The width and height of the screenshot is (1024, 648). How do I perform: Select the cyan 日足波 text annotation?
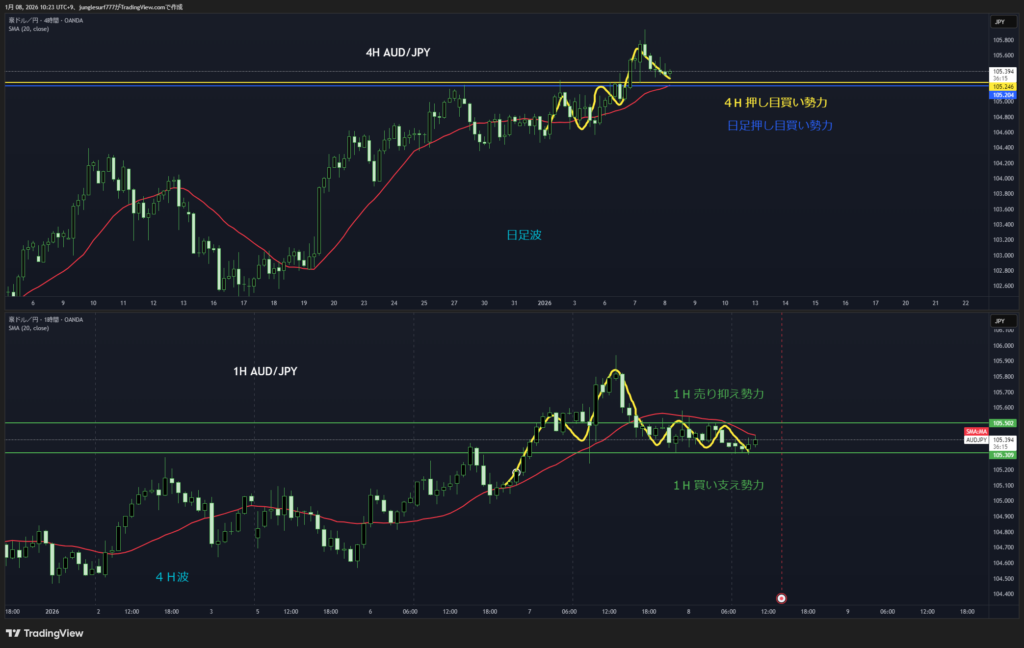coord(525,233)
